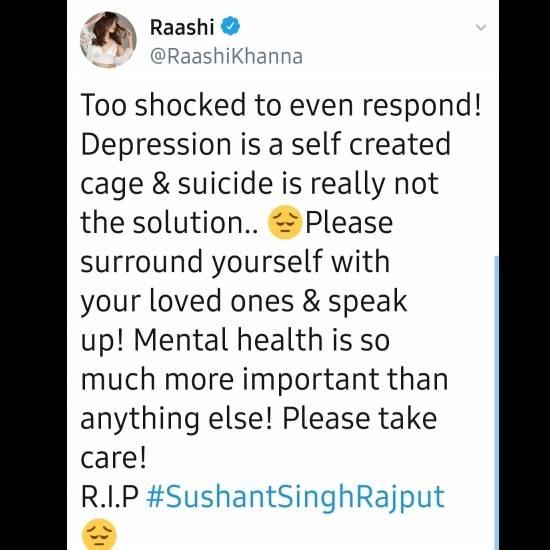Click the word suicide in the tweet
The image size is (550, 550).
click(x=225, y=183)
